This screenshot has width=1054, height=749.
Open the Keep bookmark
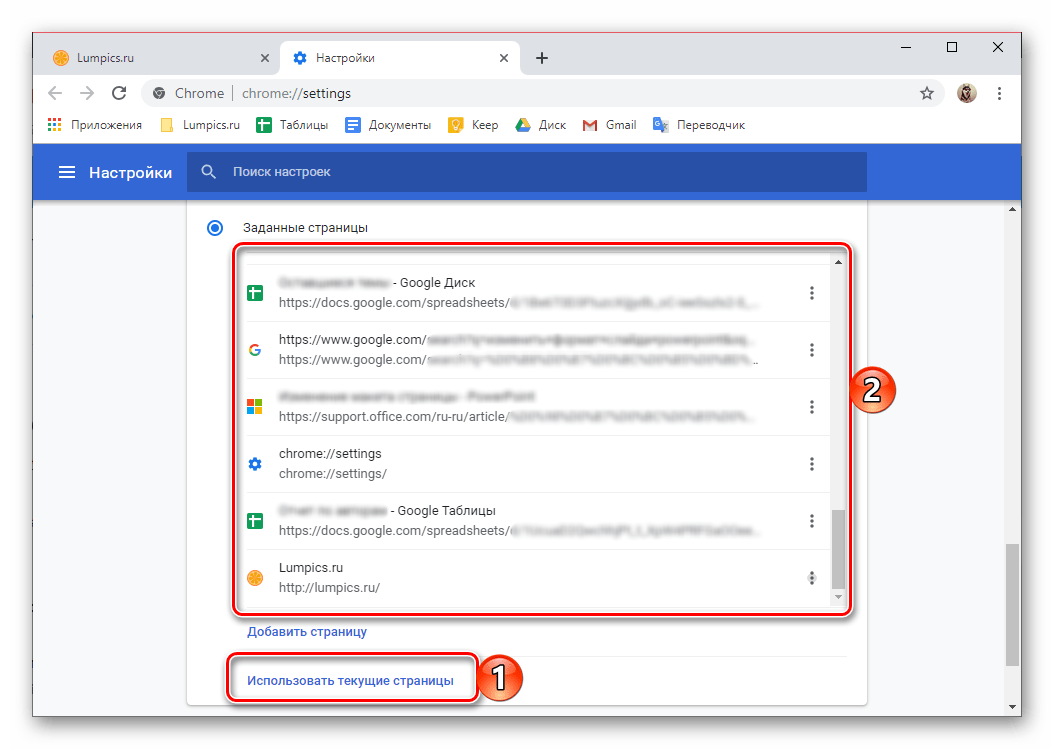(473, 125)
